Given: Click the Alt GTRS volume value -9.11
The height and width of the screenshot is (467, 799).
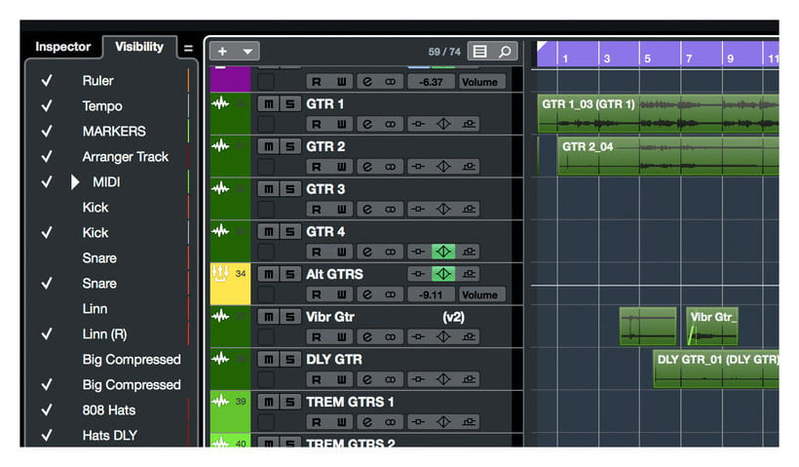Looking at the screenshot, I should click(431, 295).
